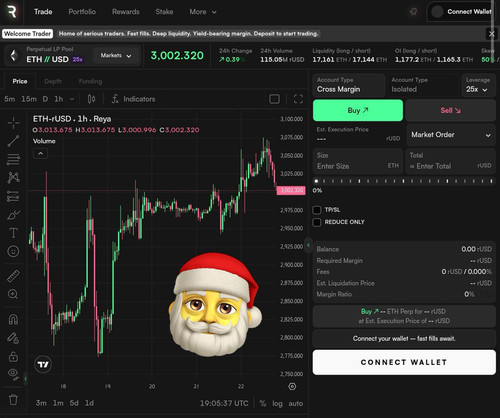The image size is (500, 418).
Task: Select Cross Margin account type
Action: click(349, 85)
